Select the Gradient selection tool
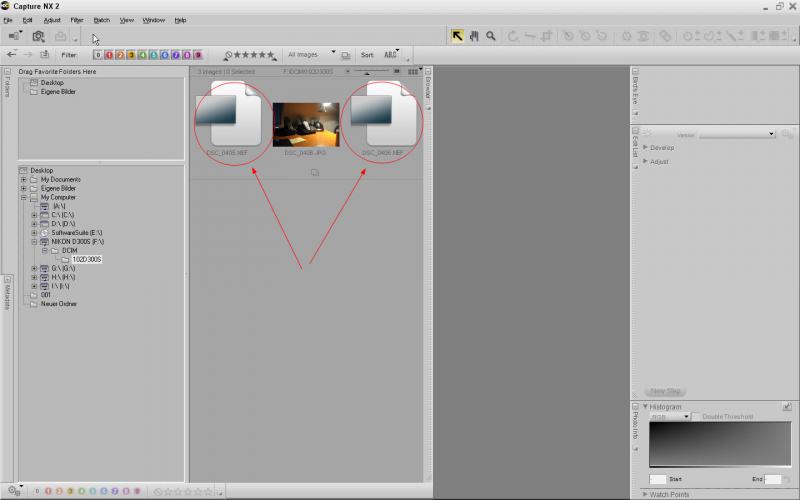The height and width of the screenshot is (500, 800). pyautogui.click(x=757, y=36)
